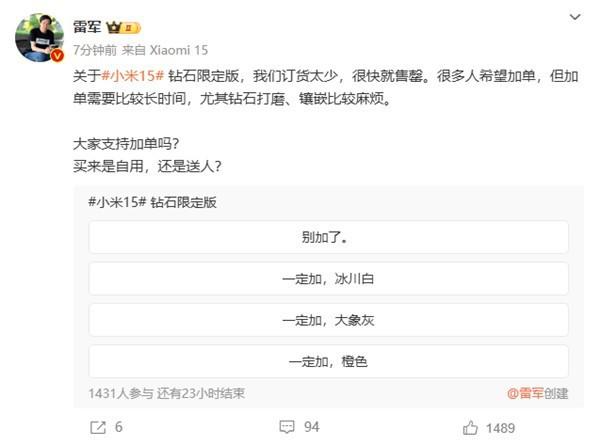Screen dimensions: 600x445
Task: Click the 来自 Xiaomi 15 source text
Action: tap(165, 50)
